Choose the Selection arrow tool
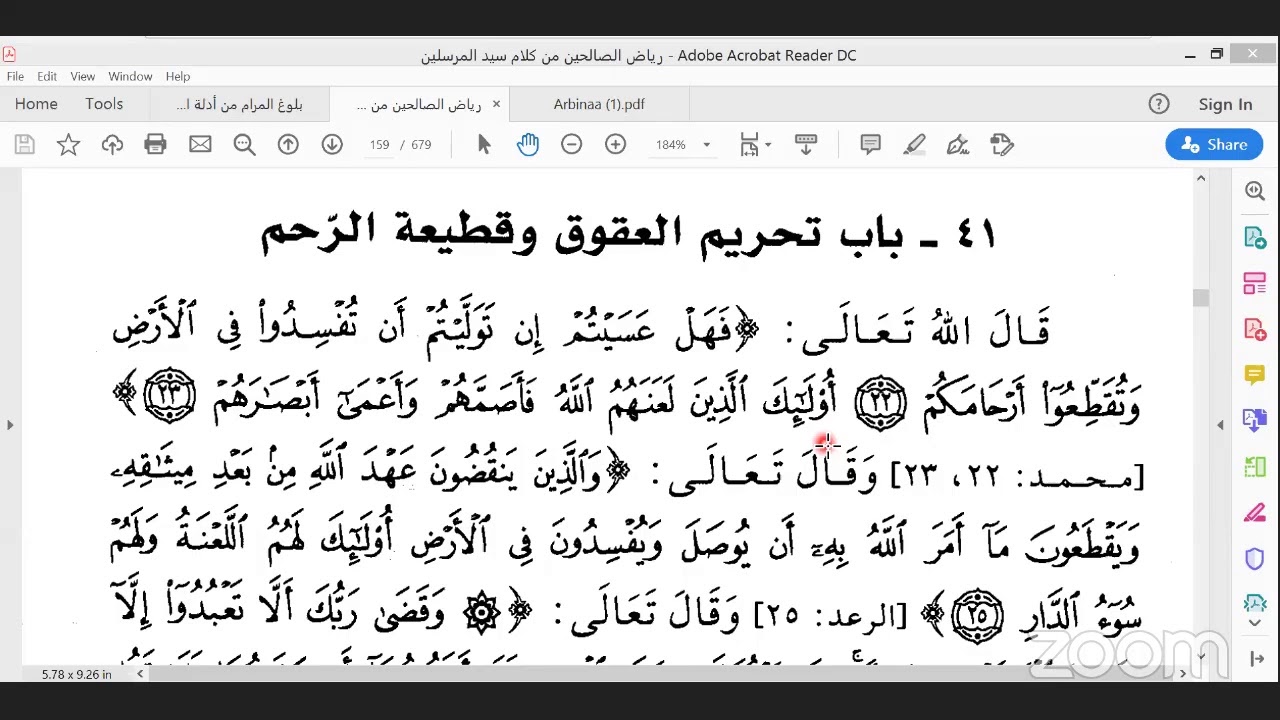This screenshot has height=720, width=1280. pyautogui.click(x=484, y=145)
